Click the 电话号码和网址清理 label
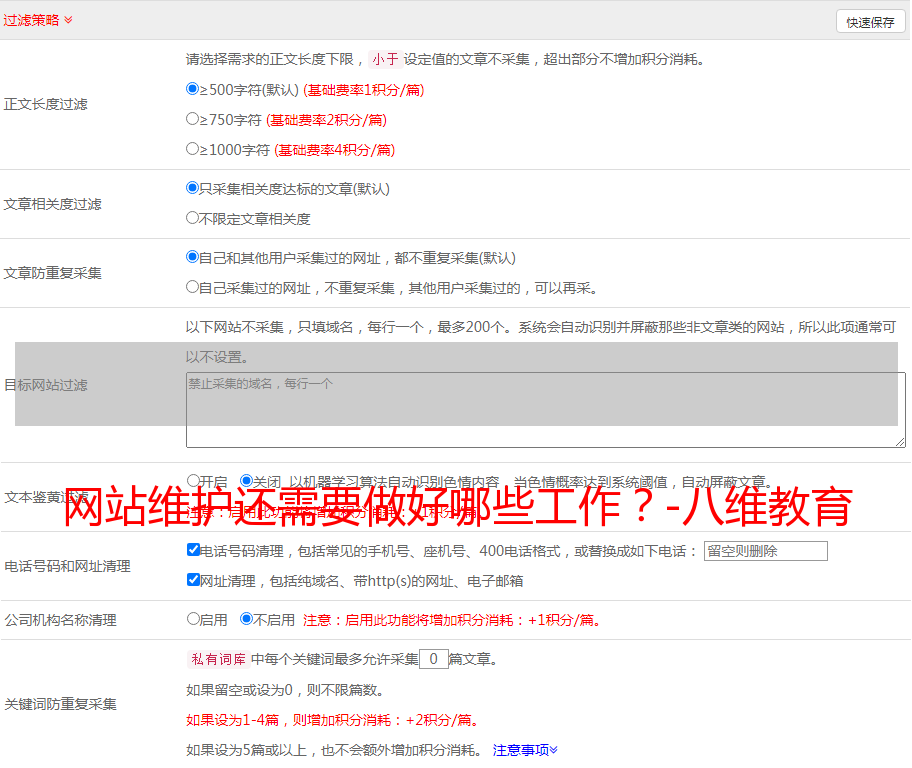This screenshot has width=912, height=768. [x=67, y=566]
